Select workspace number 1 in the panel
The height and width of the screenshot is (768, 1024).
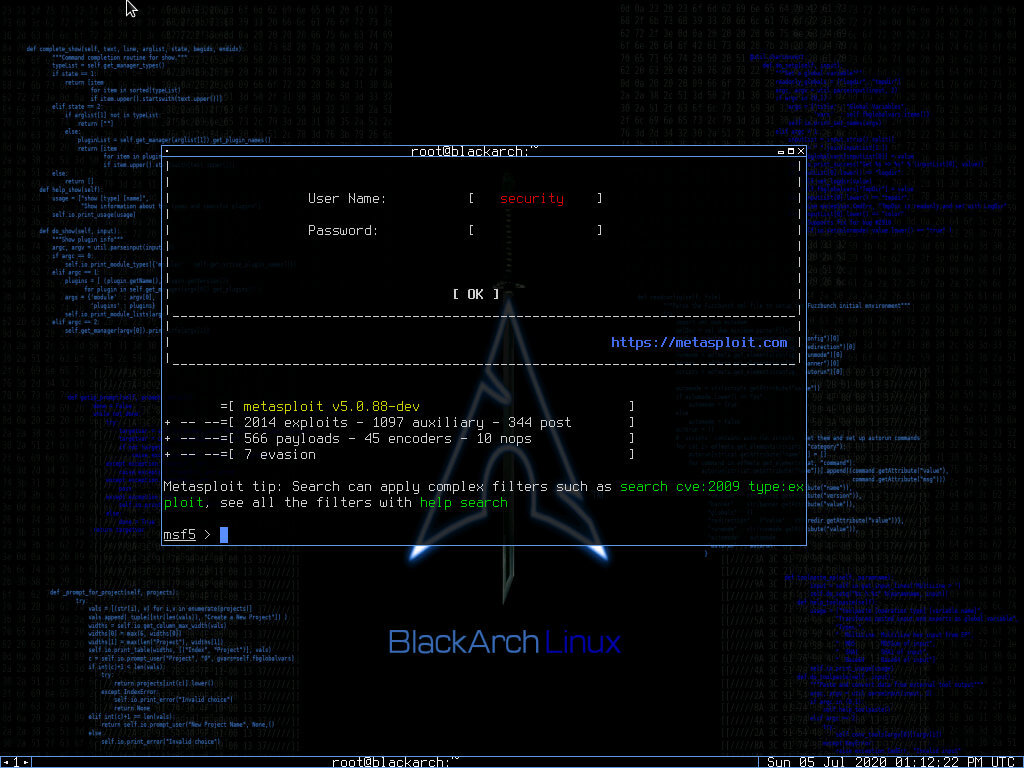16,762
